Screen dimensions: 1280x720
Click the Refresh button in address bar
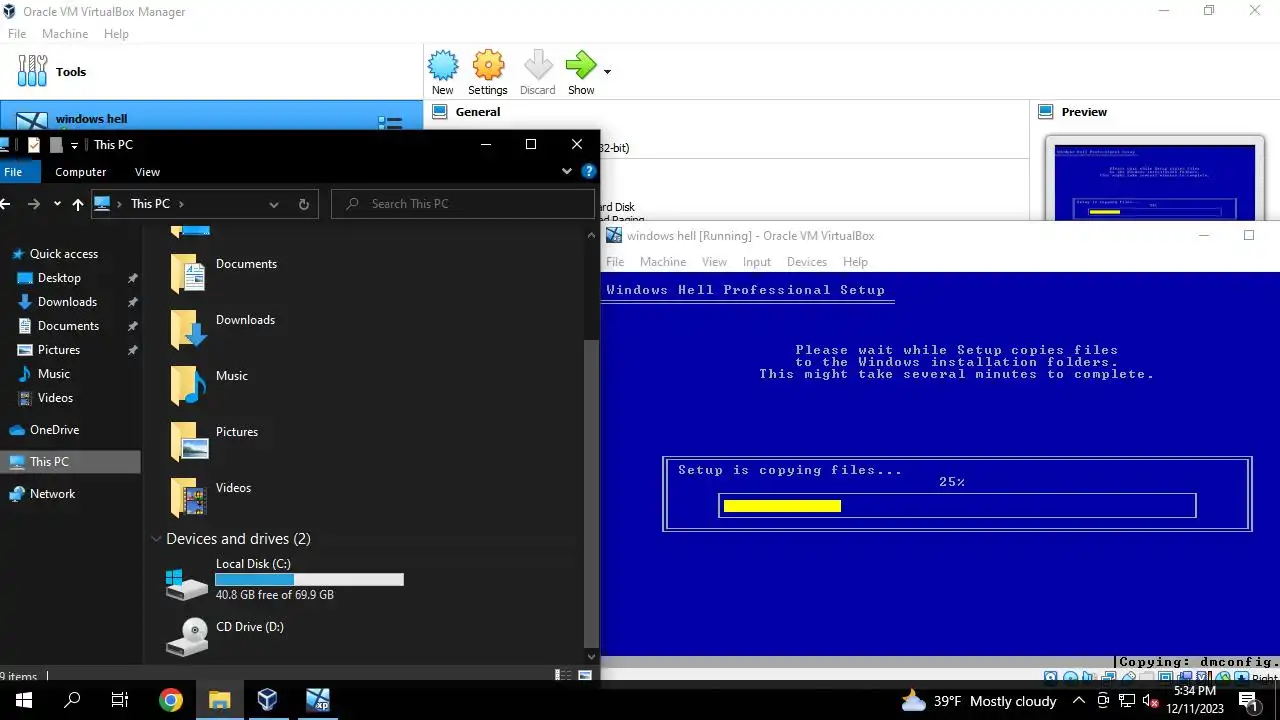[x=304, y=204]
